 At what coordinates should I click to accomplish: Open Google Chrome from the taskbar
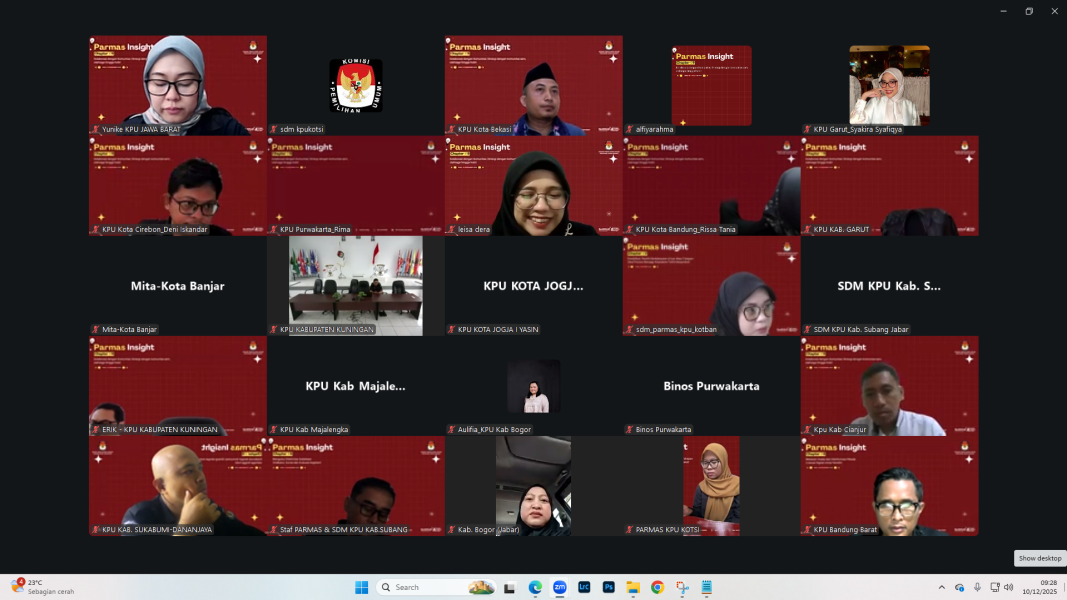point(657,587)
